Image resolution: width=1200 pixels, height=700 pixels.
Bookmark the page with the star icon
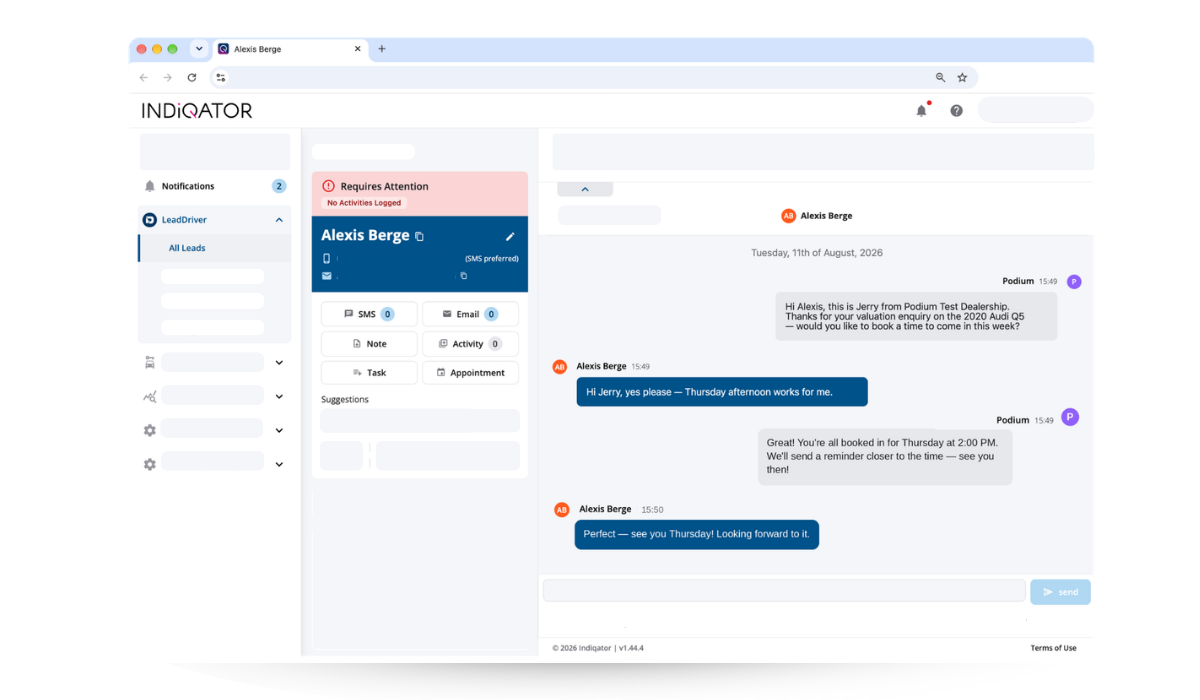(x=962, y=77)
